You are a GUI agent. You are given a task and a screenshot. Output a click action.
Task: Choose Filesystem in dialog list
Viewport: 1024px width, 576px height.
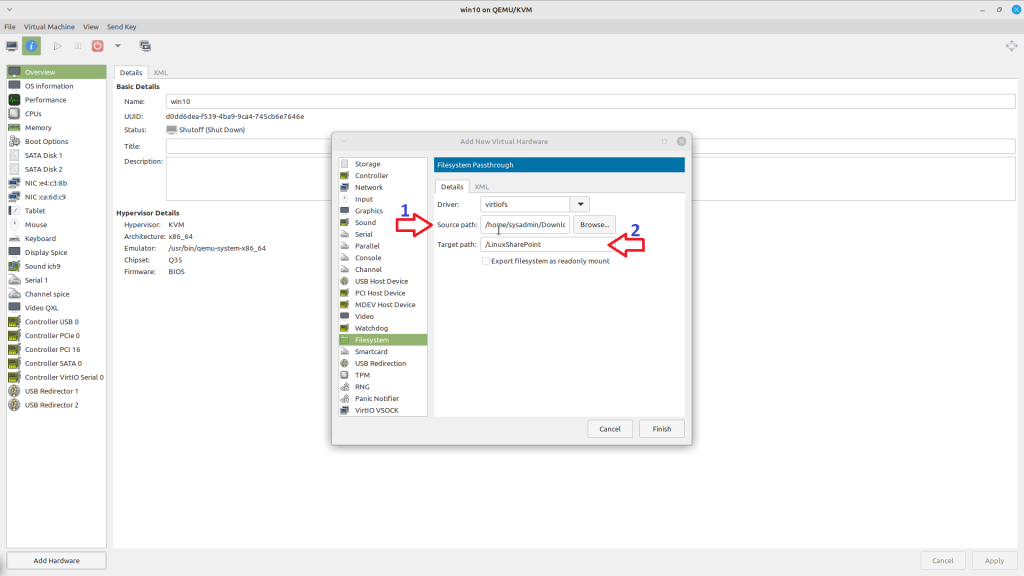point(383,340)
